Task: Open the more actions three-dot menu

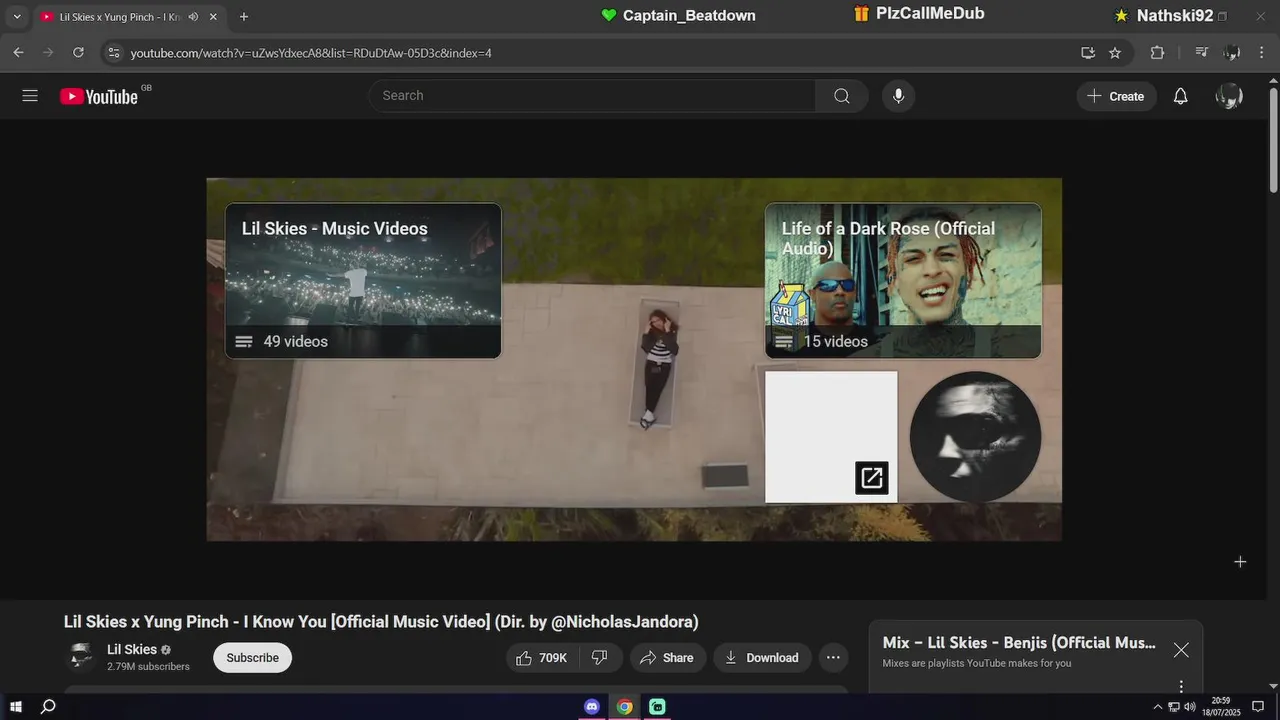Action: click(x=833, y=657)
